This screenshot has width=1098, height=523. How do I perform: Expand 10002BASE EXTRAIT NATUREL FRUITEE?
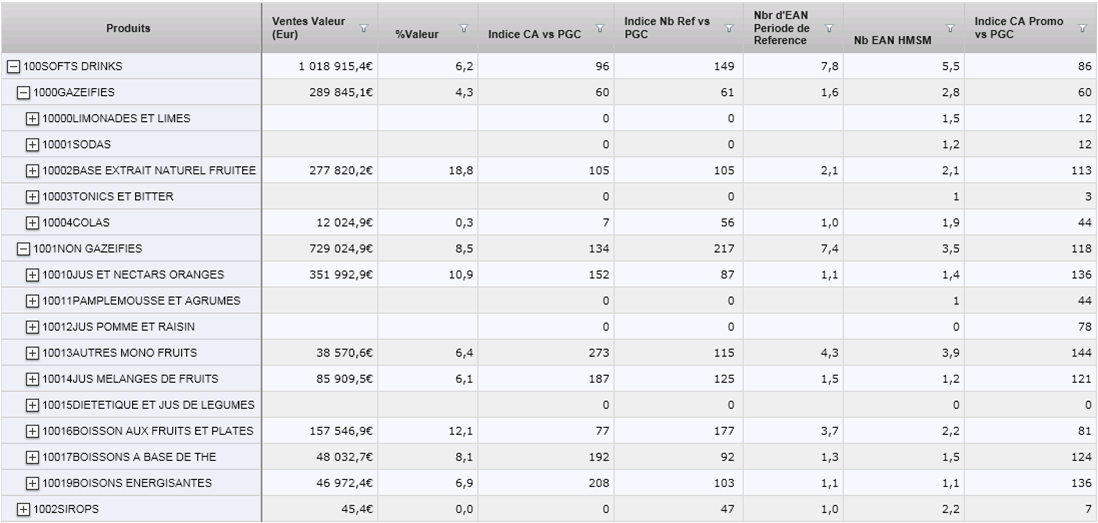(32, 170)
